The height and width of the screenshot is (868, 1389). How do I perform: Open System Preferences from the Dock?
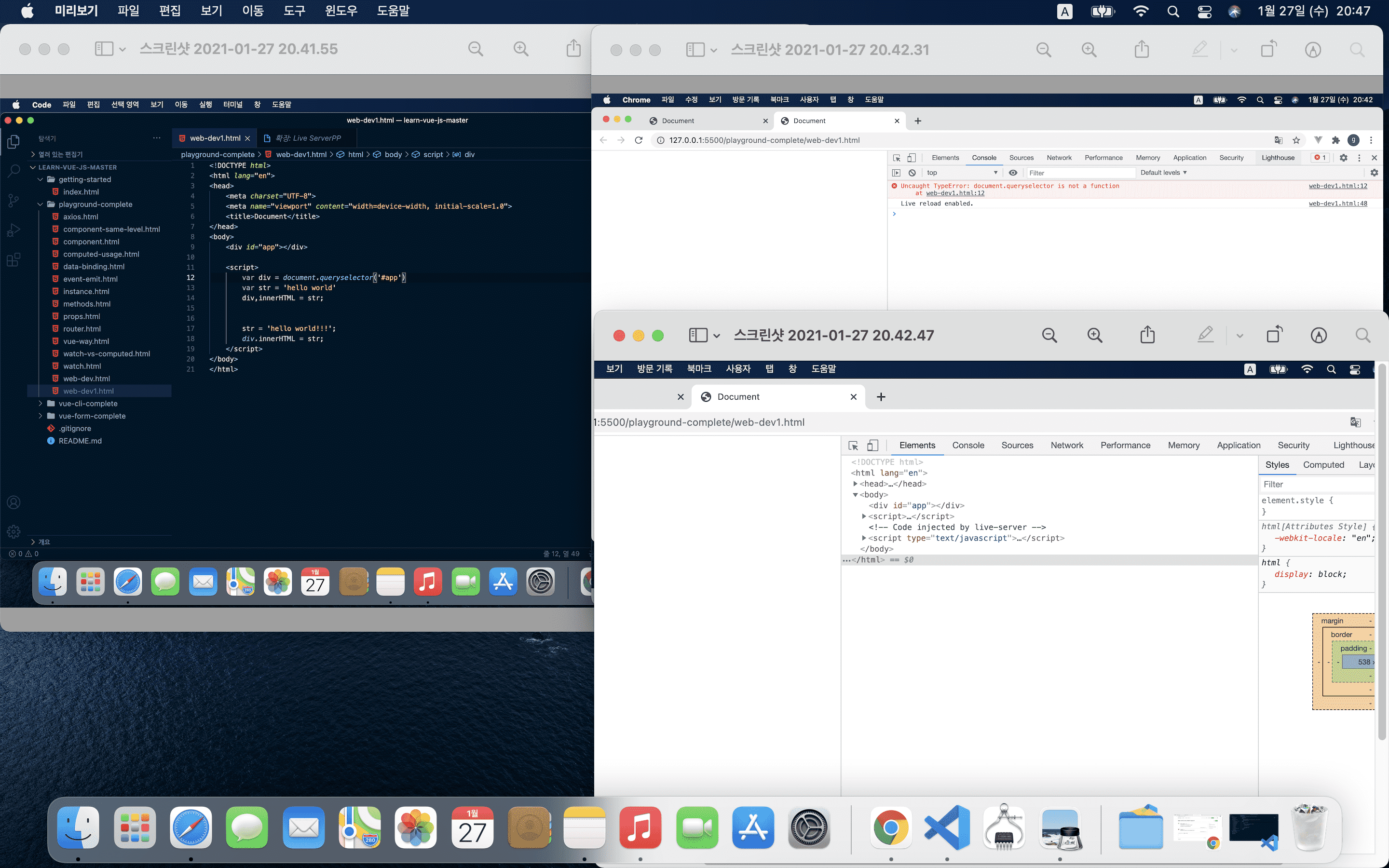(x=809, y=828)
